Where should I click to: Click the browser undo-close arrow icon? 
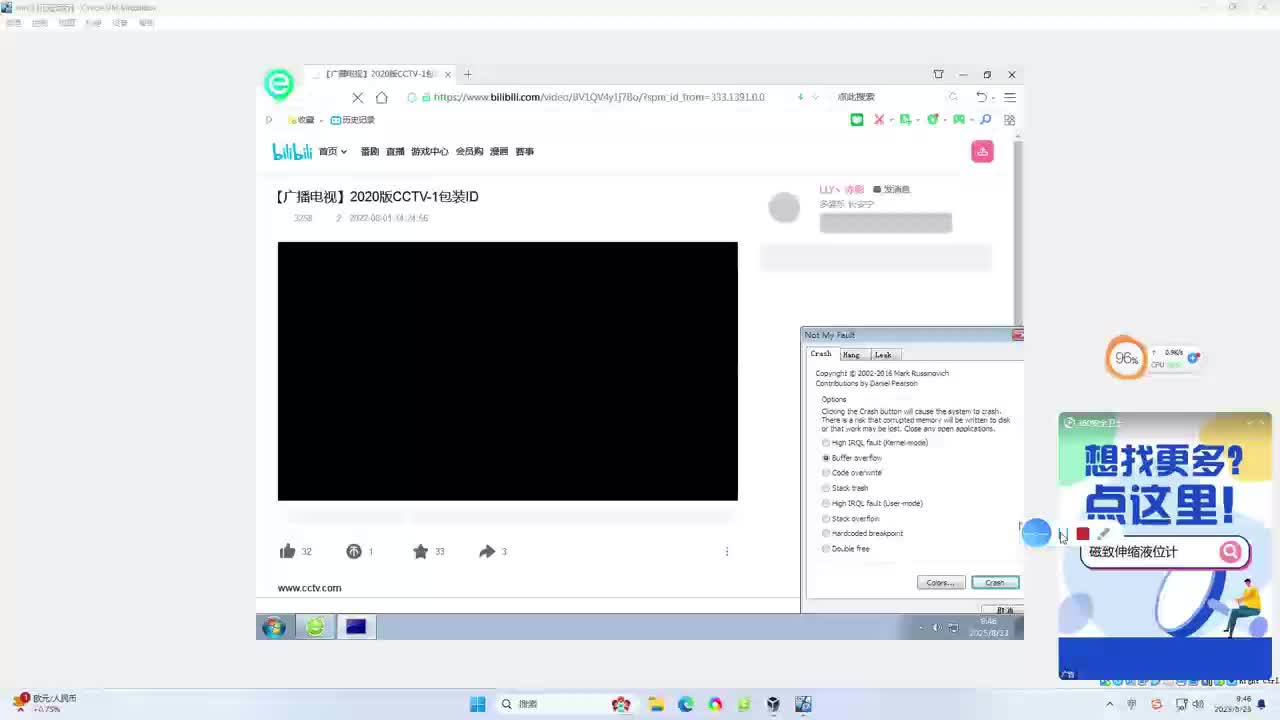981,97
